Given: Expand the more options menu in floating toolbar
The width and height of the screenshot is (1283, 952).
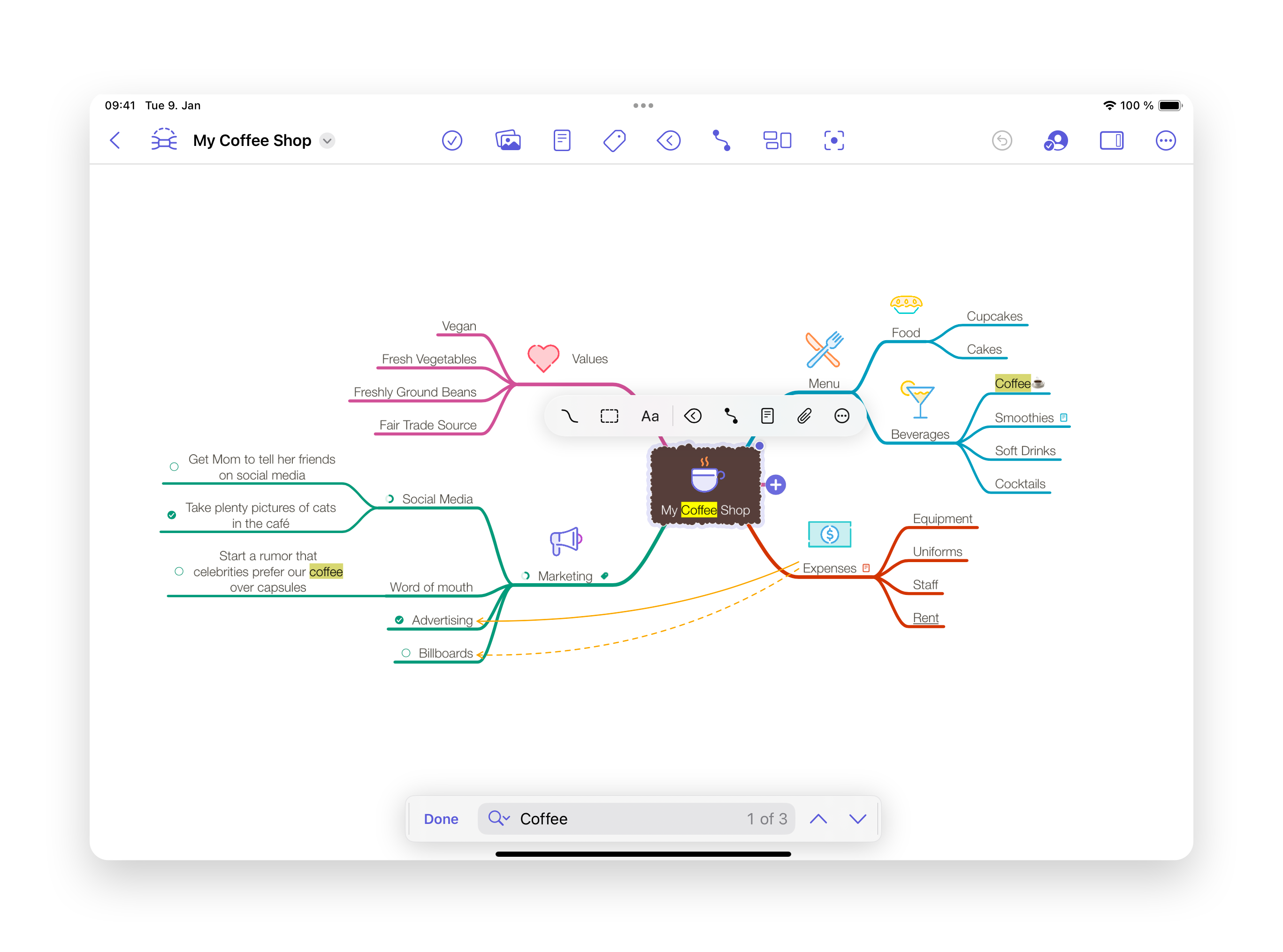Looking at the screenshot, I should click(842, 416).
